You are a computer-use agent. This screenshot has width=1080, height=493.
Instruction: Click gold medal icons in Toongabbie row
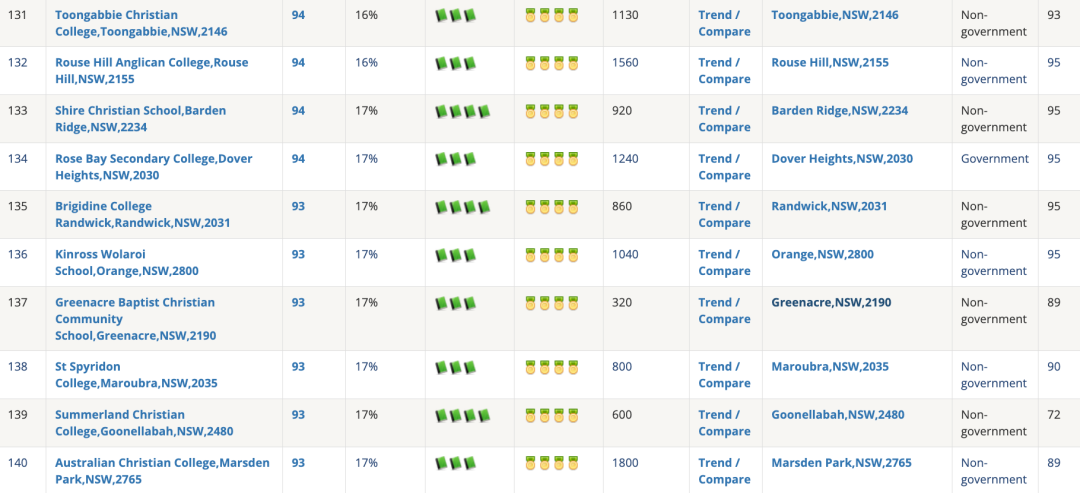pyautogui.click(x=552, y=15)
